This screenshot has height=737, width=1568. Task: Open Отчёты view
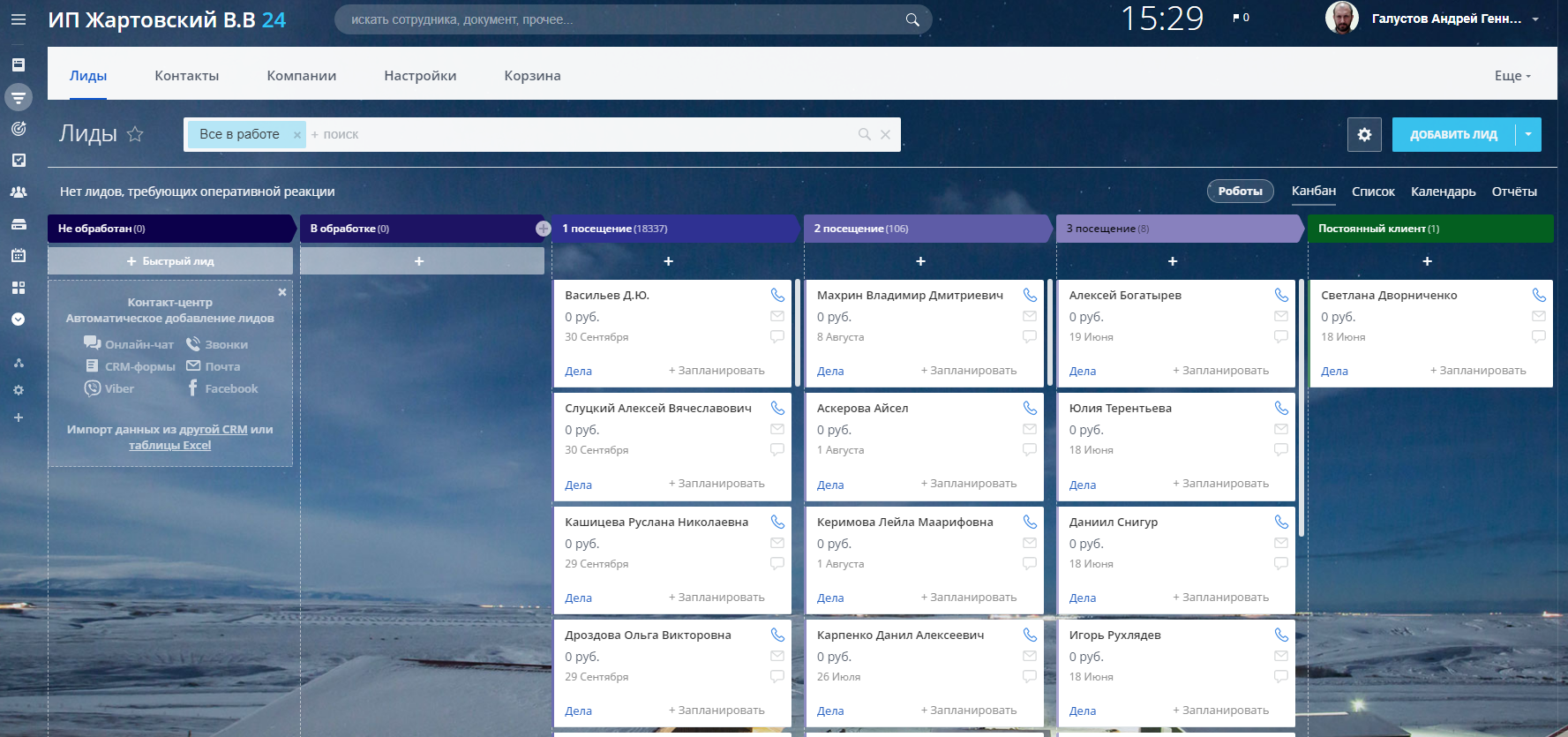1514,192
